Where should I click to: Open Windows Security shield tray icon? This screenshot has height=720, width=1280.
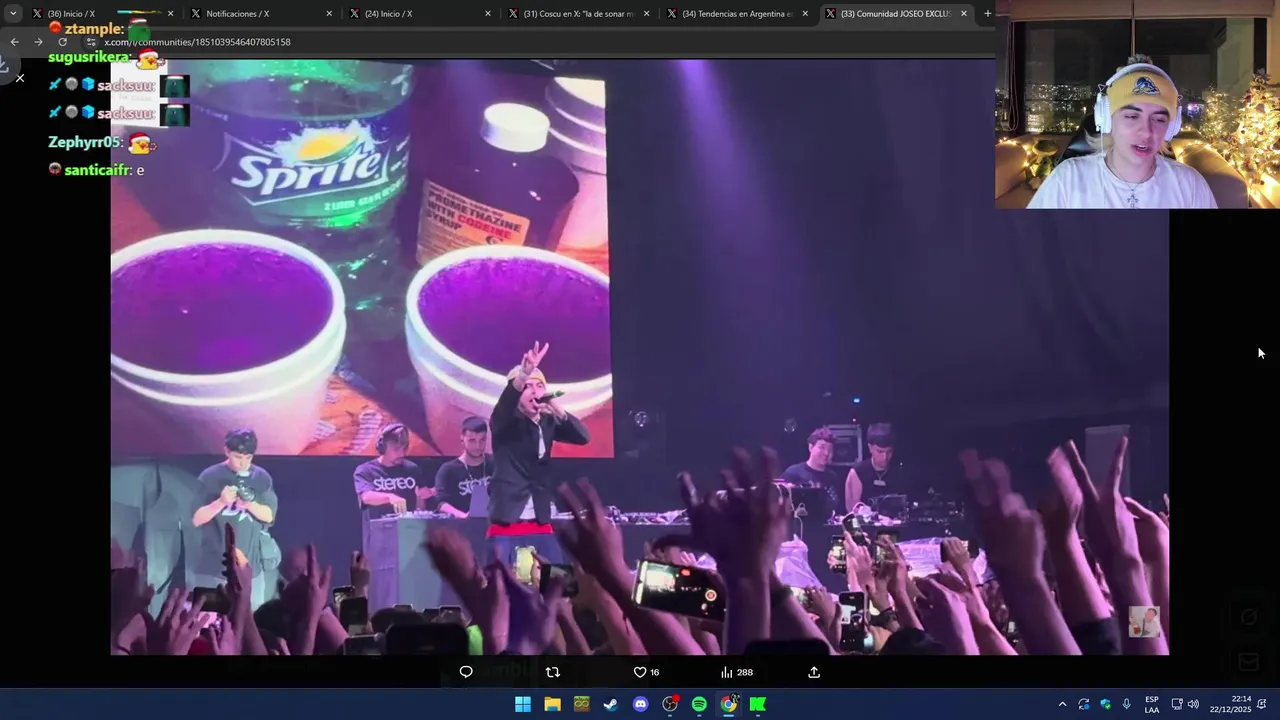point(1105,704)
